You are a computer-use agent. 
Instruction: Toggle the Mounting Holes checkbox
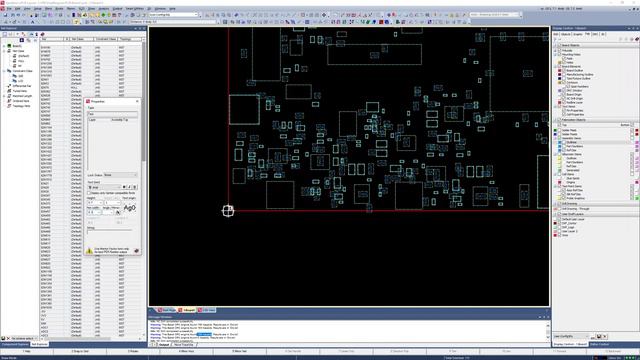pyautogui.click(x=560, y=54)
